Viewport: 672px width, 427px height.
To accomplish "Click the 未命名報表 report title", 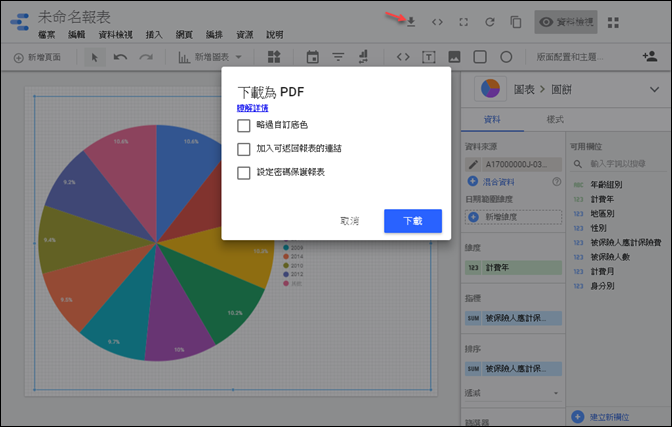I will 74,17.
